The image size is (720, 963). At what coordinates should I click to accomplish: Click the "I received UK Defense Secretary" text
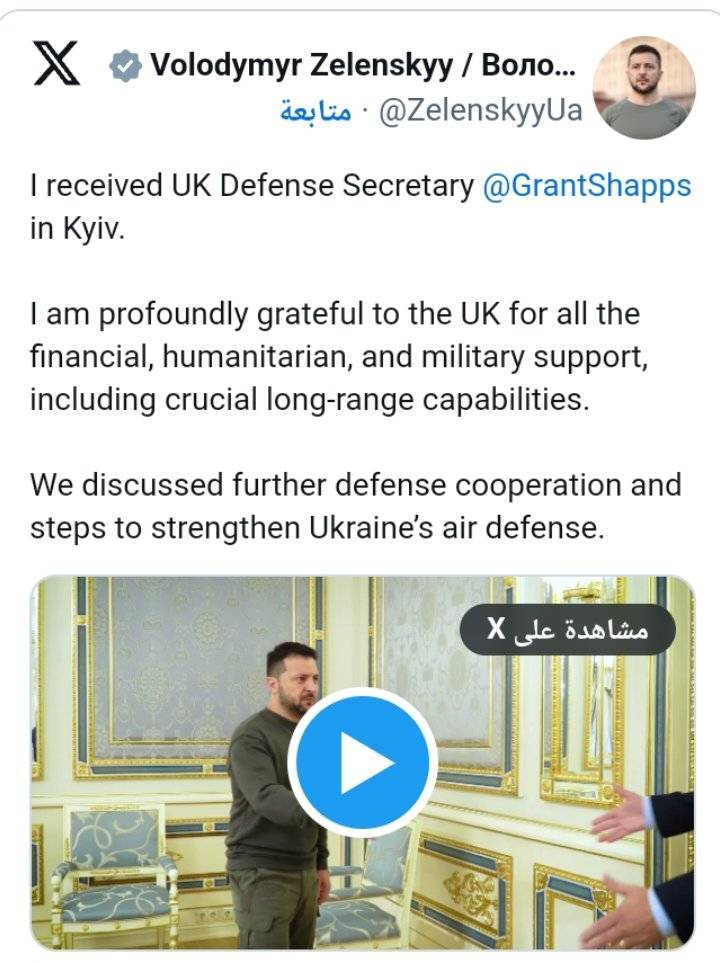click(250, 187)
